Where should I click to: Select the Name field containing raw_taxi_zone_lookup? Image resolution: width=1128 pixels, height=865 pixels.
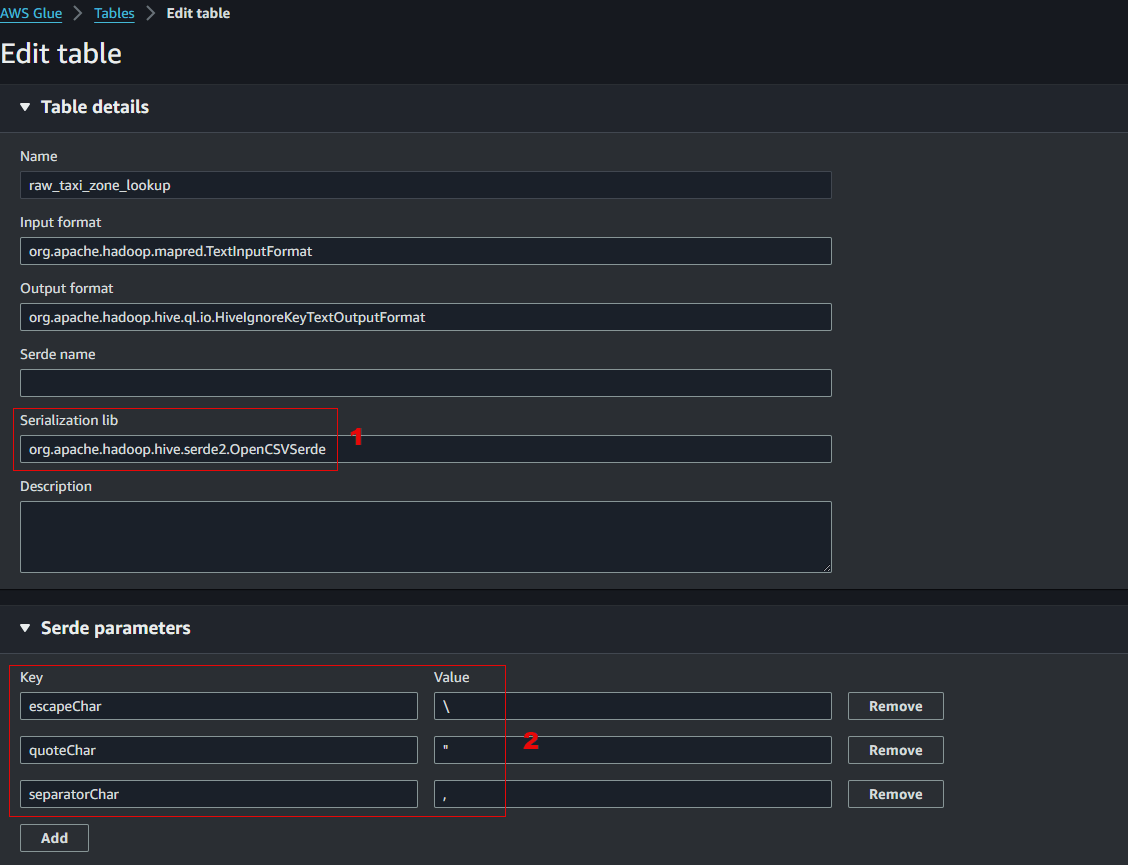425,185
